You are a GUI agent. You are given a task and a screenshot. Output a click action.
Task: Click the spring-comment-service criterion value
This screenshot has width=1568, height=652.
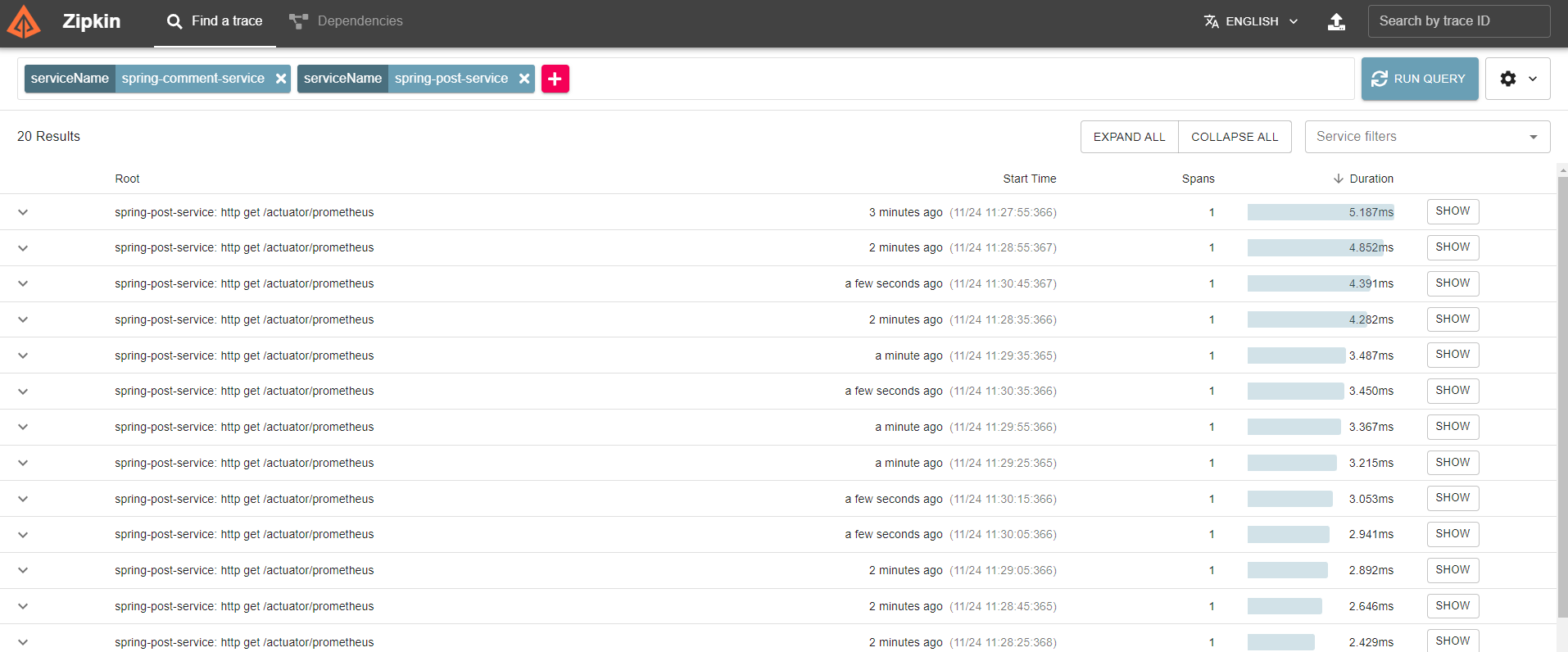pos(193,79)
